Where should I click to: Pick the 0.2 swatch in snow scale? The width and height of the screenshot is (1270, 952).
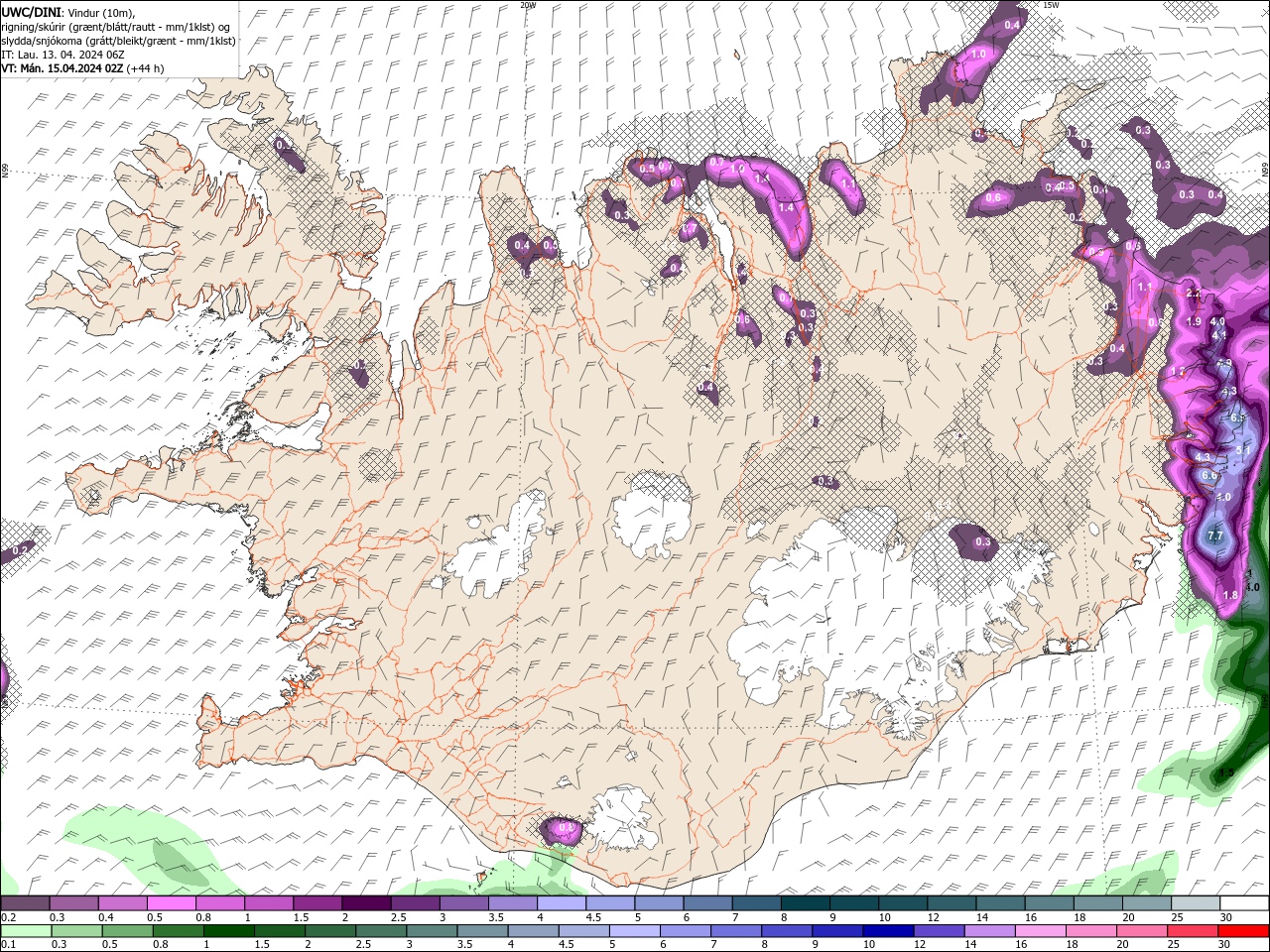pos(25,903)
